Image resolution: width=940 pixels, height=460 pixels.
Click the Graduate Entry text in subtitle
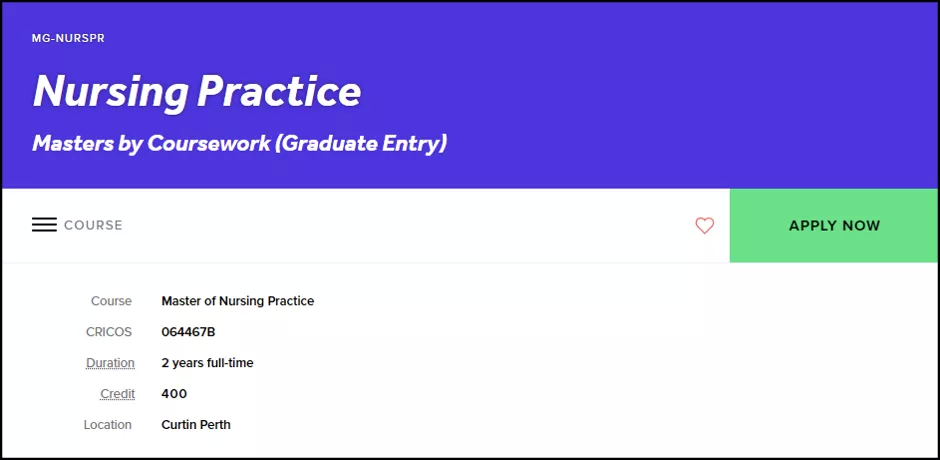pyautogui.click(x=360, y=144)
